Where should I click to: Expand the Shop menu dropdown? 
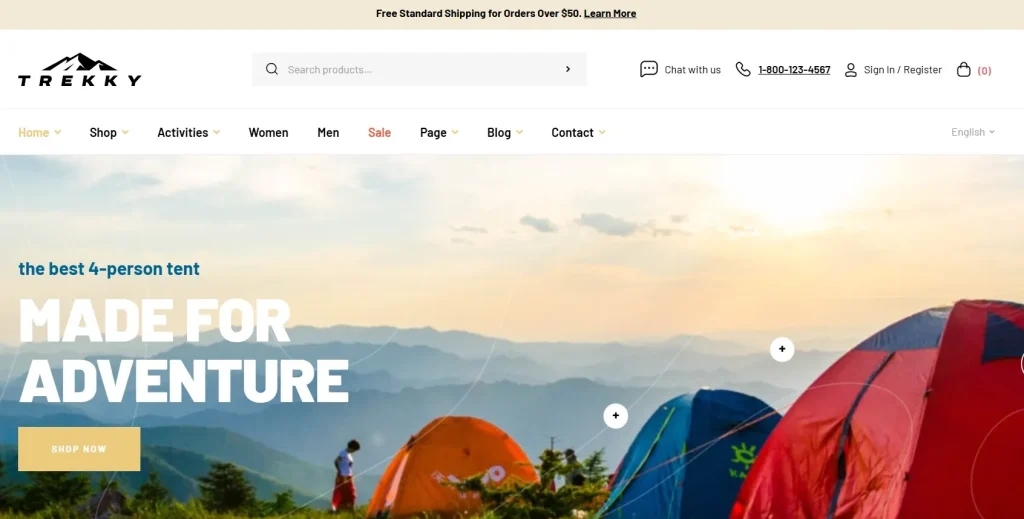click(x=109, y=133)
